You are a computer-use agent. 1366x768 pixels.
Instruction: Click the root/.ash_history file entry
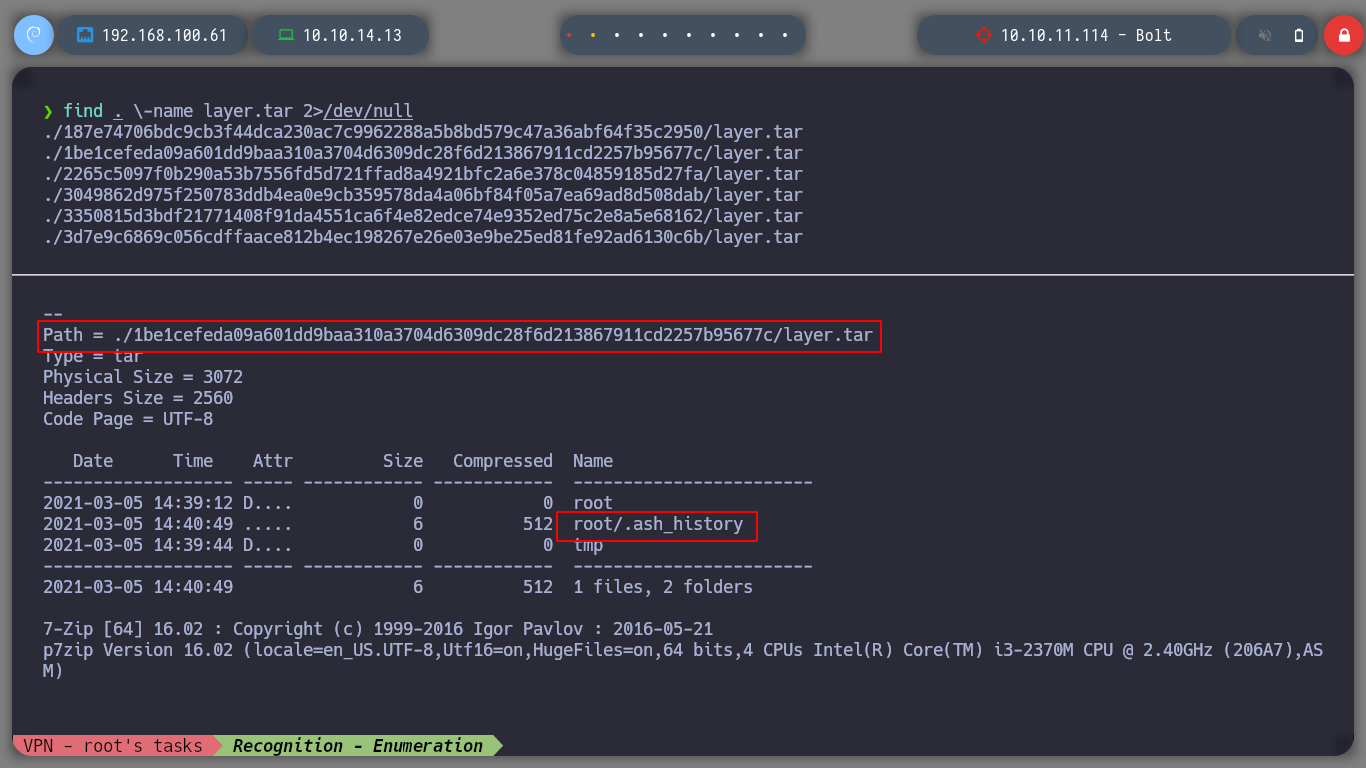coord(658,524)
